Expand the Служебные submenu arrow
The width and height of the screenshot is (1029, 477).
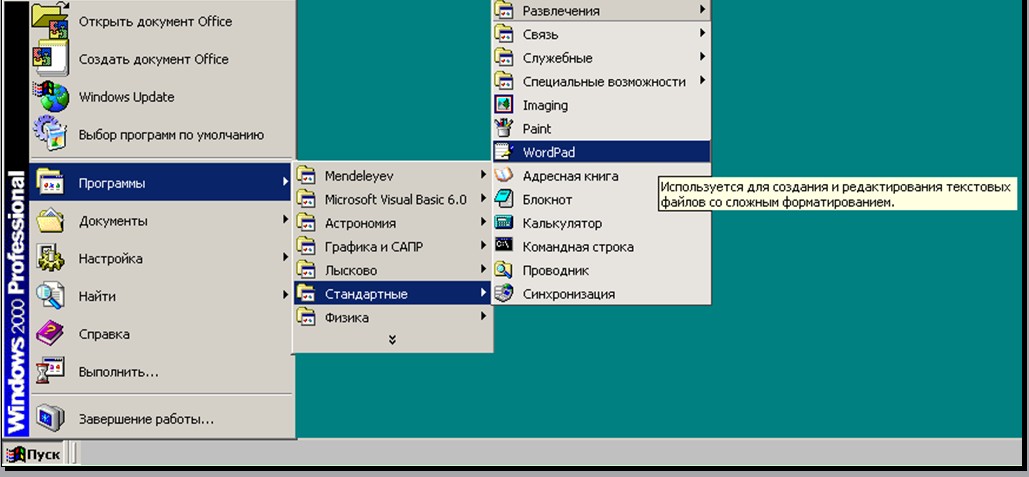pyautogui.click(x=702, y=57)
